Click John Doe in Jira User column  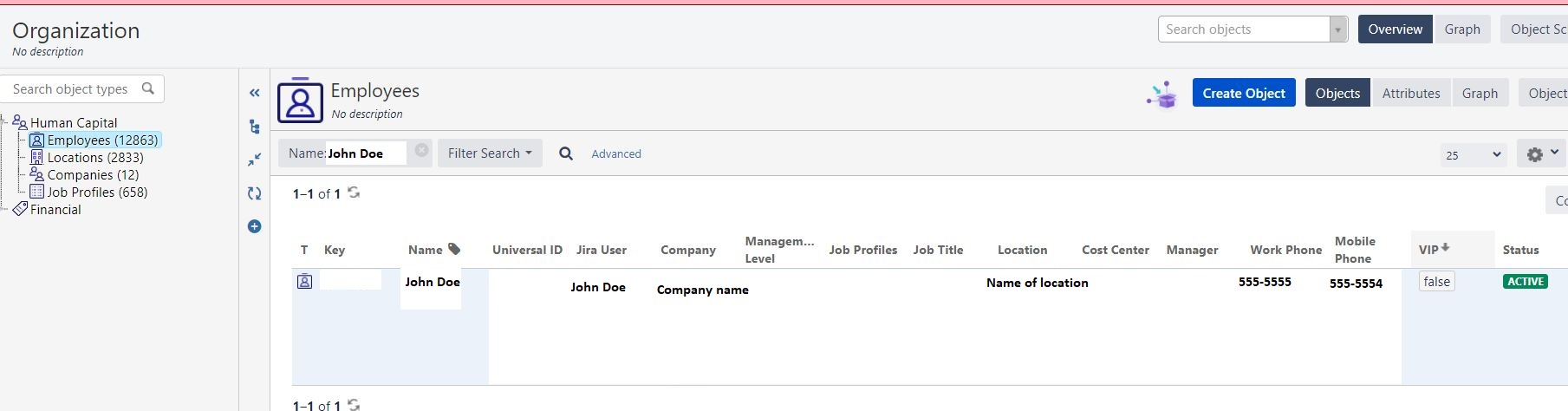tap(598, 287)
